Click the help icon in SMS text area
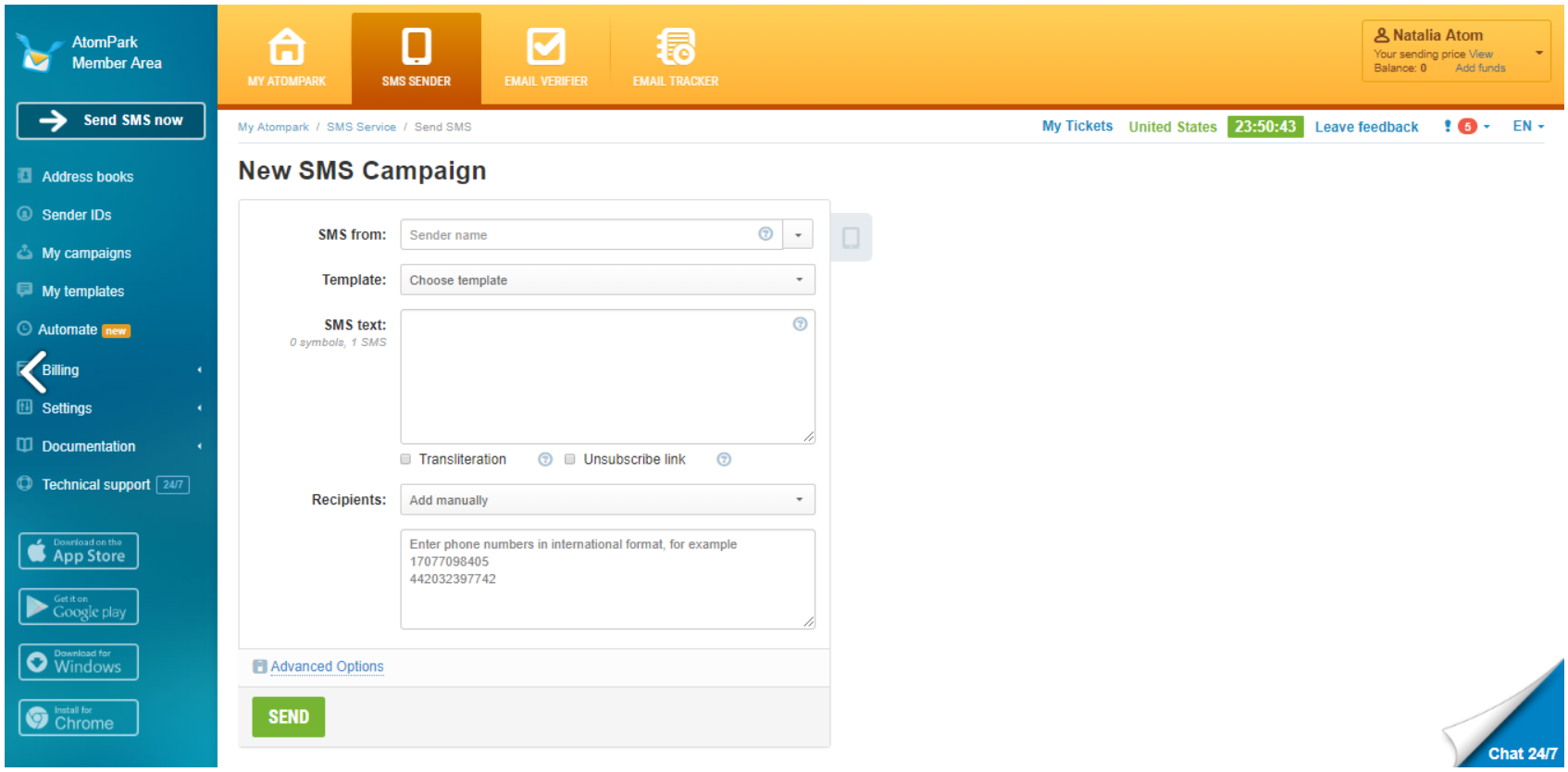Viewport: 1568px width, 772px height. (x=800, y=324)
